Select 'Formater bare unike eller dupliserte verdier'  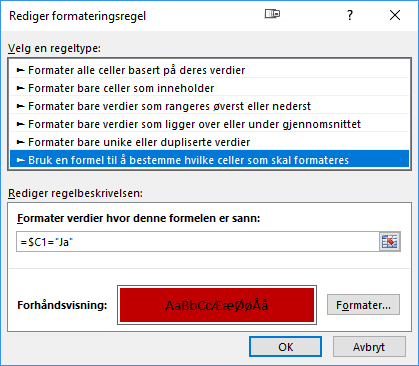[x=209, y=142]
